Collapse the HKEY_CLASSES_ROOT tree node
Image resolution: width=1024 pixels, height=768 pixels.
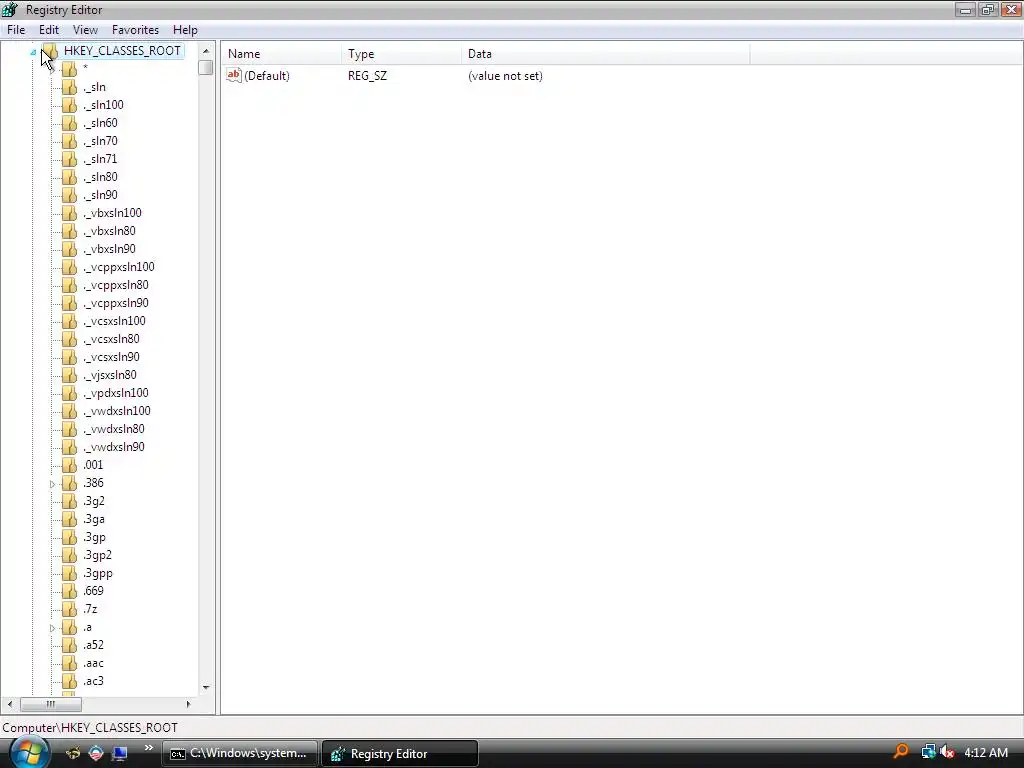[x=33, y=52]
